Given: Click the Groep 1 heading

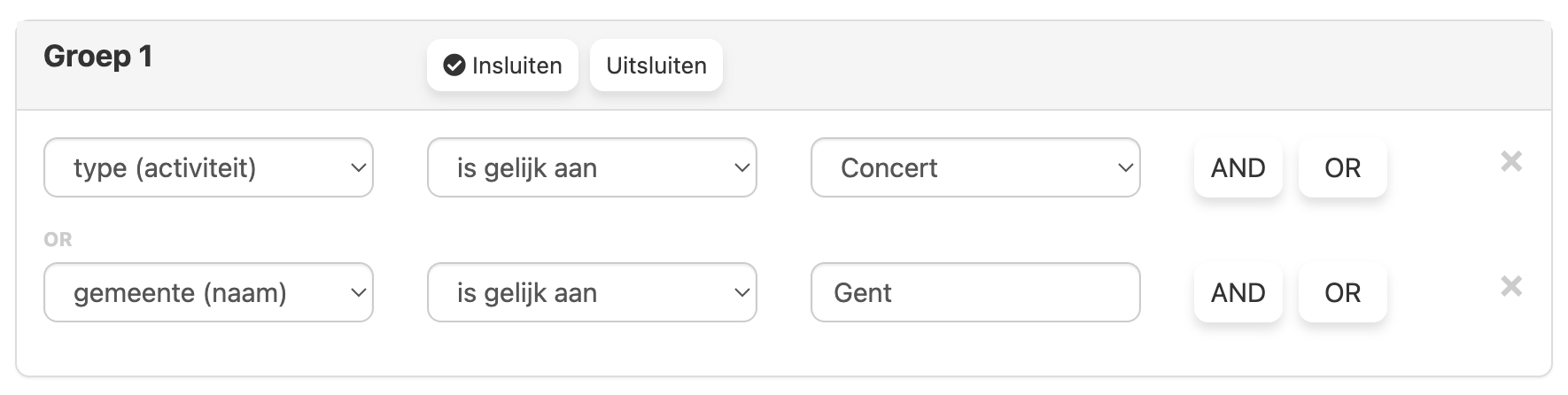Looking at the screenshot, I should (x=98, y=57).
